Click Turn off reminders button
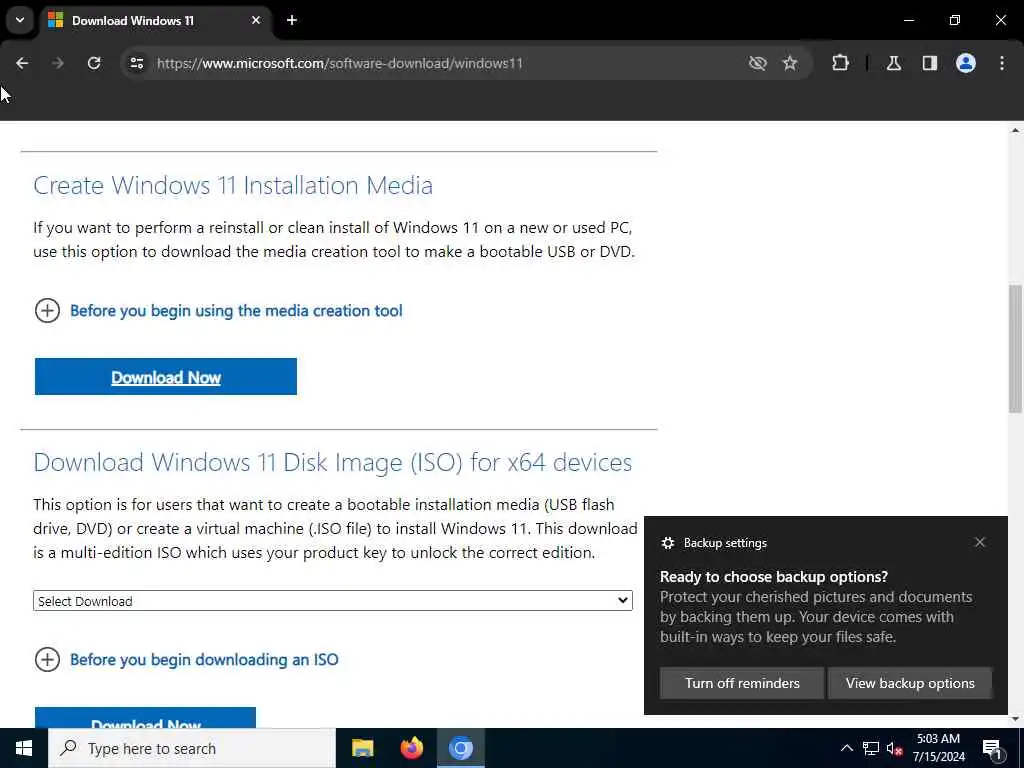Screen dimensions: 1024x768 pyautogui.click(x=742, y=683)
